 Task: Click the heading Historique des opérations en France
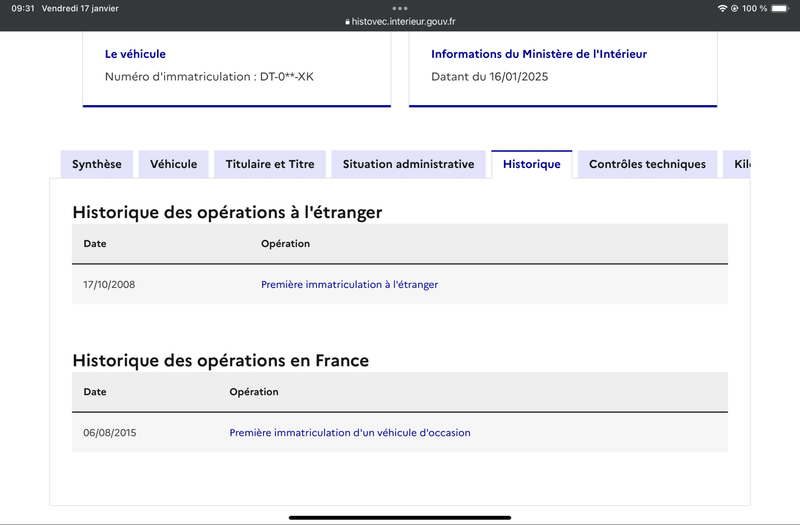pyautogui.click(x=220, y=360)
